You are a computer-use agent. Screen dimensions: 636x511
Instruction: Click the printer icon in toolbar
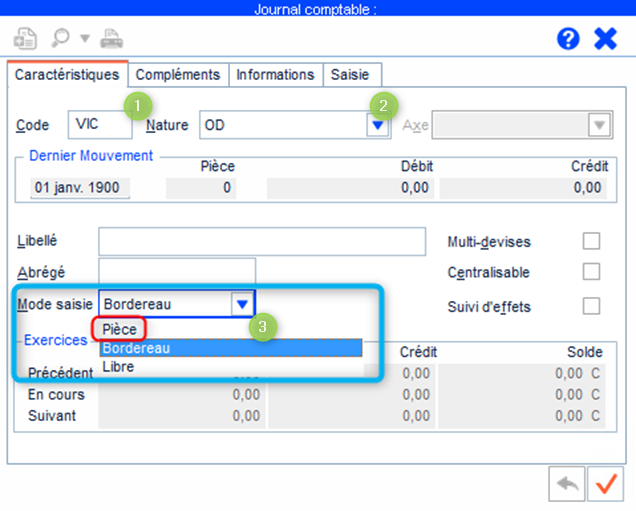[x=111, y=39]
